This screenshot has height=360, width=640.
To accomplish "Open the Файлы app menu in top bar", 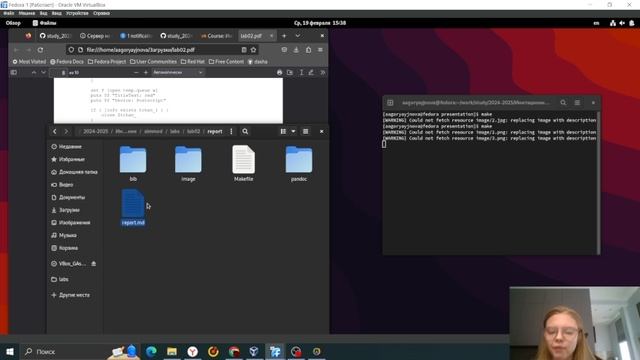I will (x=44, y=23).
